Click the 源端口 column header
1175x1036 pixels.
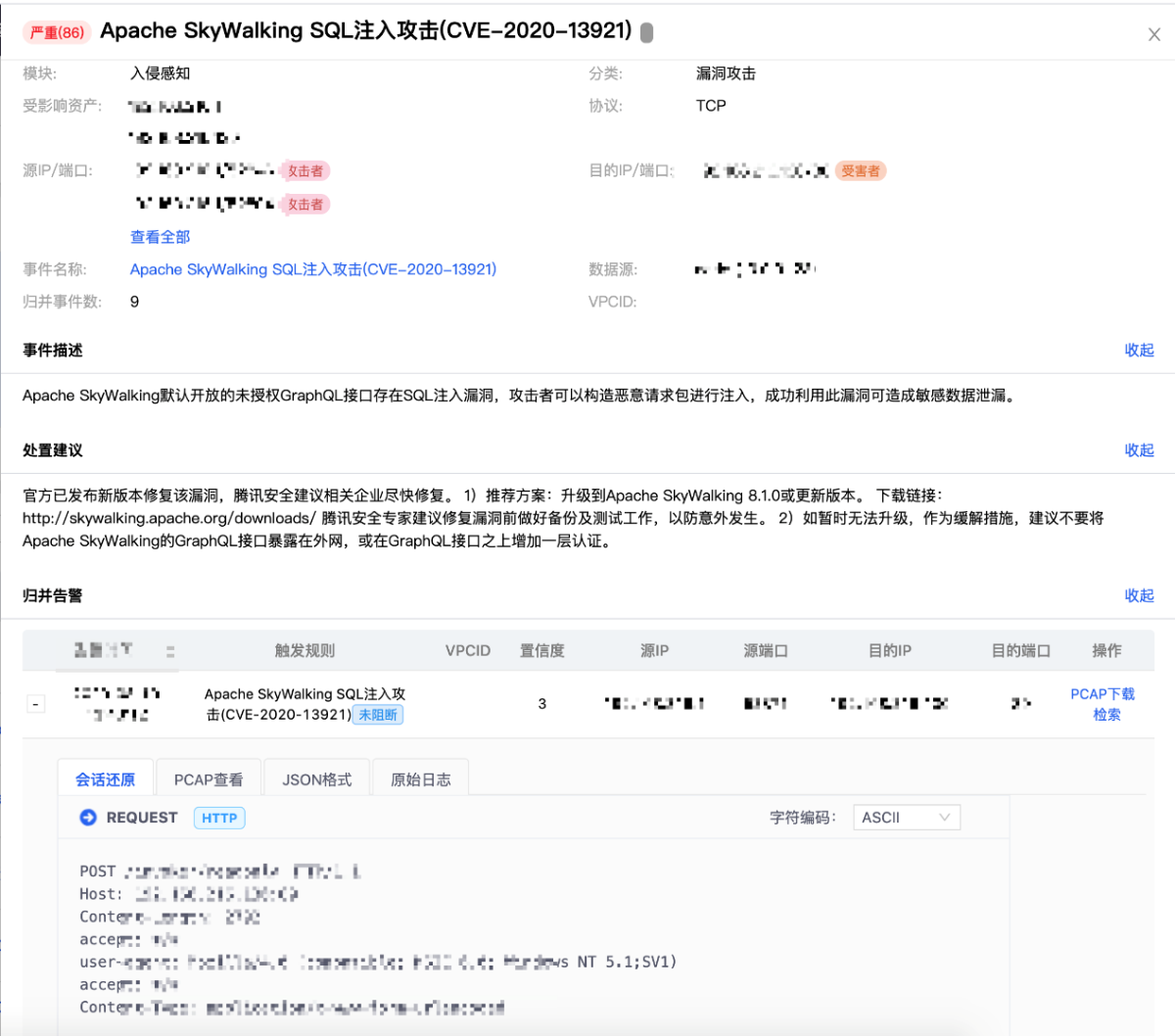[x=766, y=651]
